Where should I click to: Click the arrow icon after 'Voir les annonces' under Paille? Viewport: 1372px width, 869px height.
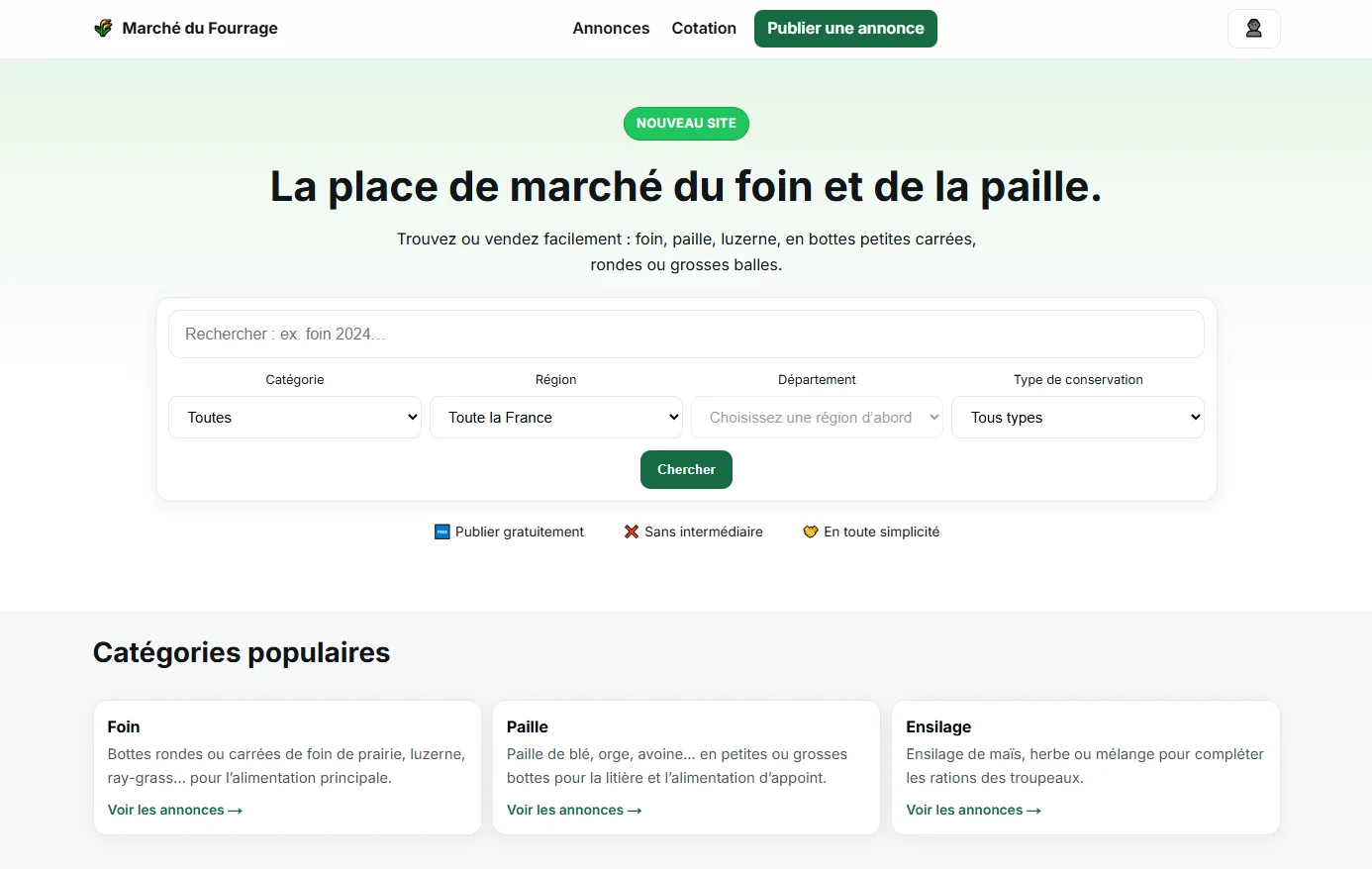(635, 810)
